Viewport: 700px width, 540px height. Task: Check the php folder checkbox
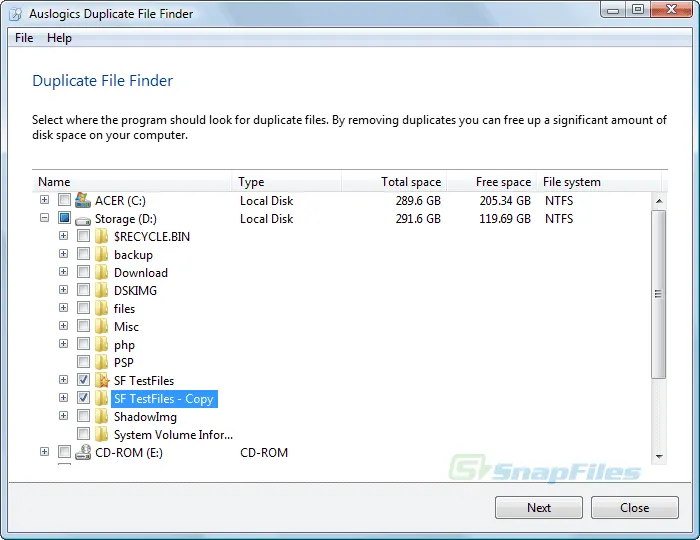[83, 344]
